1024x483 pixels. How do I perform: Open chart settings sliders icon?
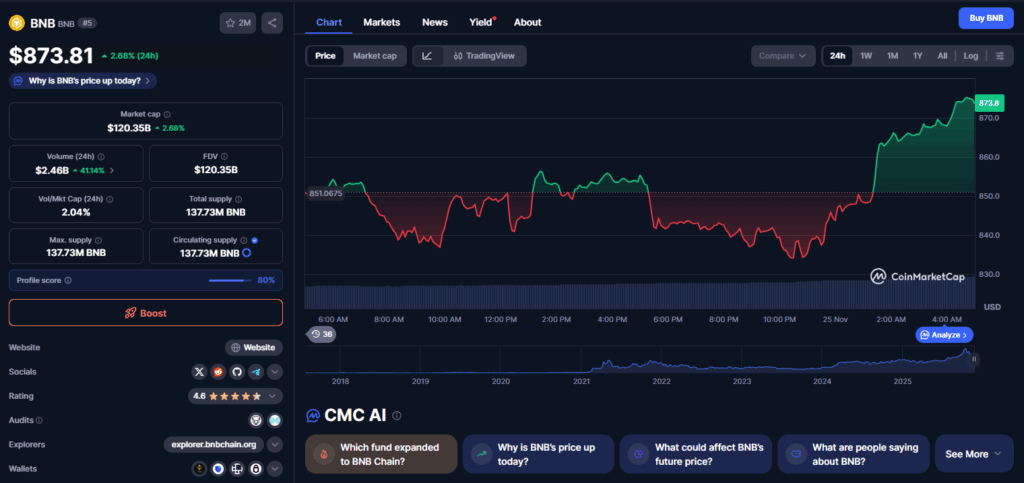point(1000,56)
